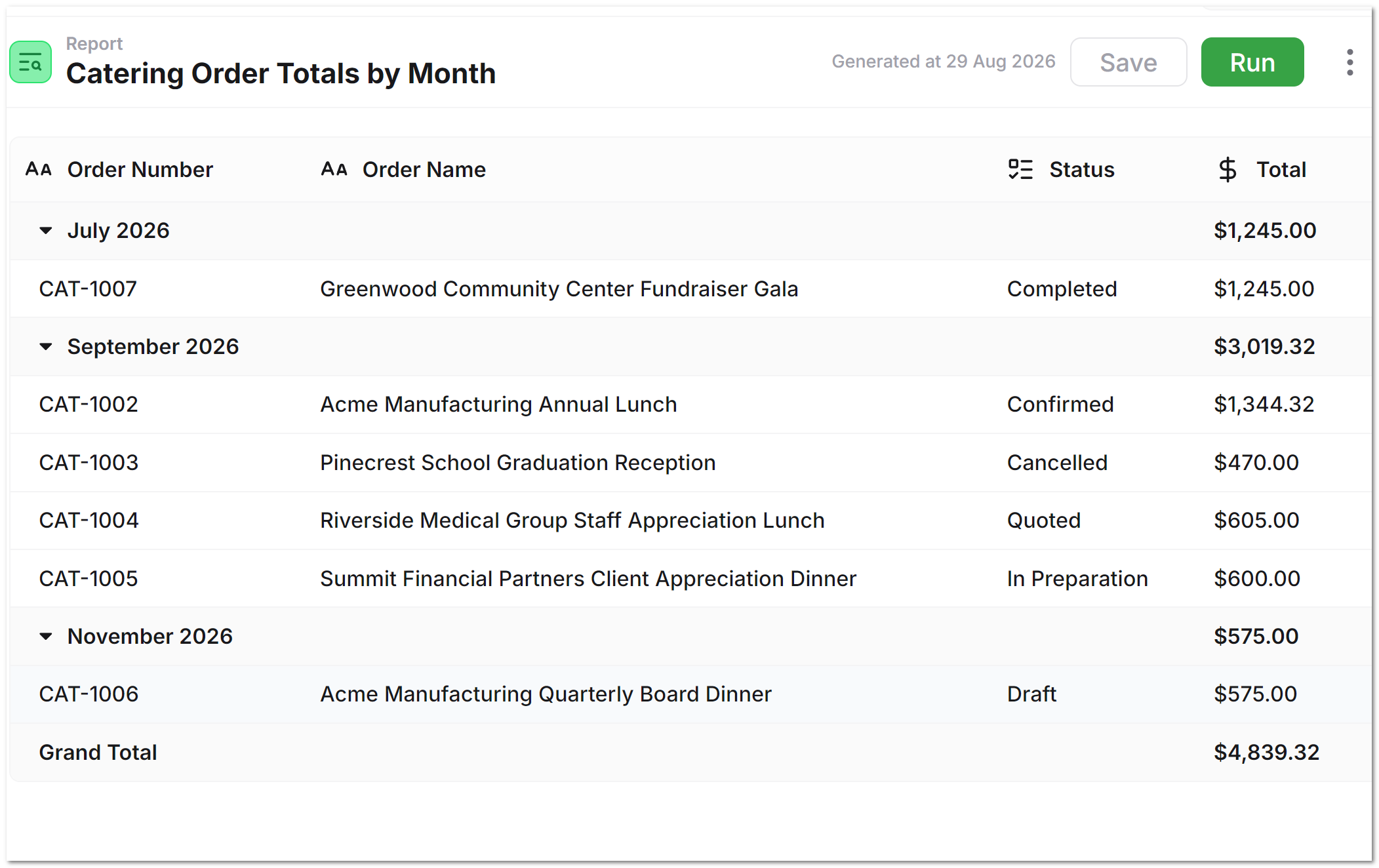The height and width of the screenshot is (868, 1379).
Task: Open the three-dot more options menu
Action: [x=1349, y=62]
